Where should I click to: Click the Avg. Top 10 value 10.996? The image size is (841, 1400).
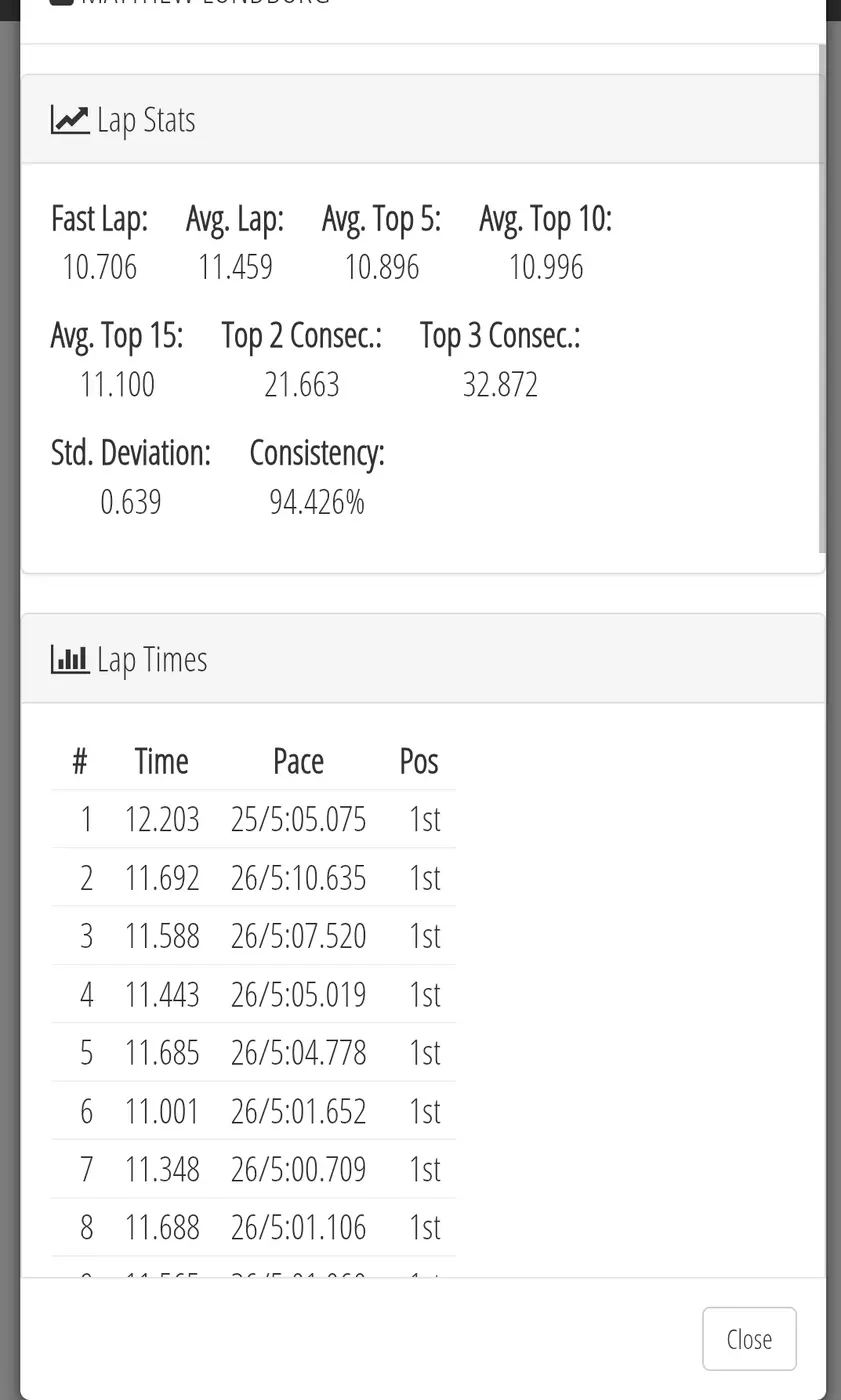point(546,267)
